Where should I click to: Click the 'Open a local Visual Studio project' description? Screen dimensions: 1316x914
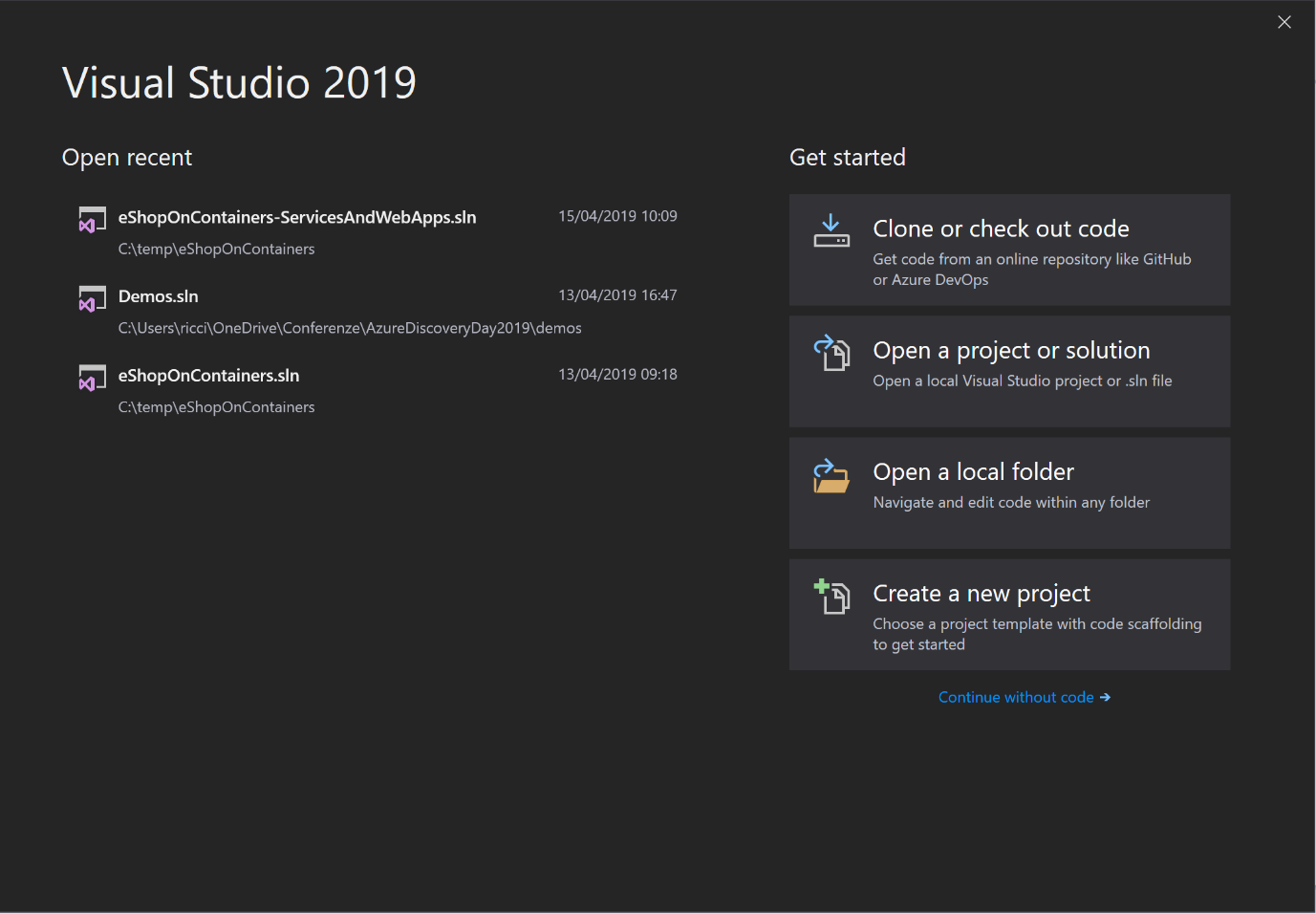click(x=1022, y=381)
